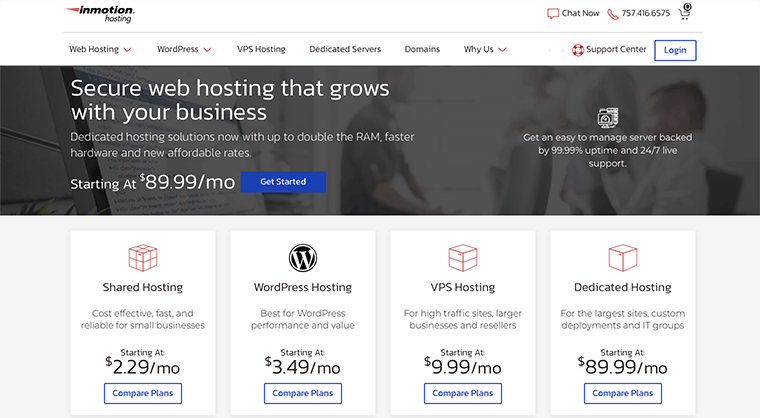Click the Cost effective, fast, and reliable description
This screenshot has width=760, height=418.
click(142, 319)
